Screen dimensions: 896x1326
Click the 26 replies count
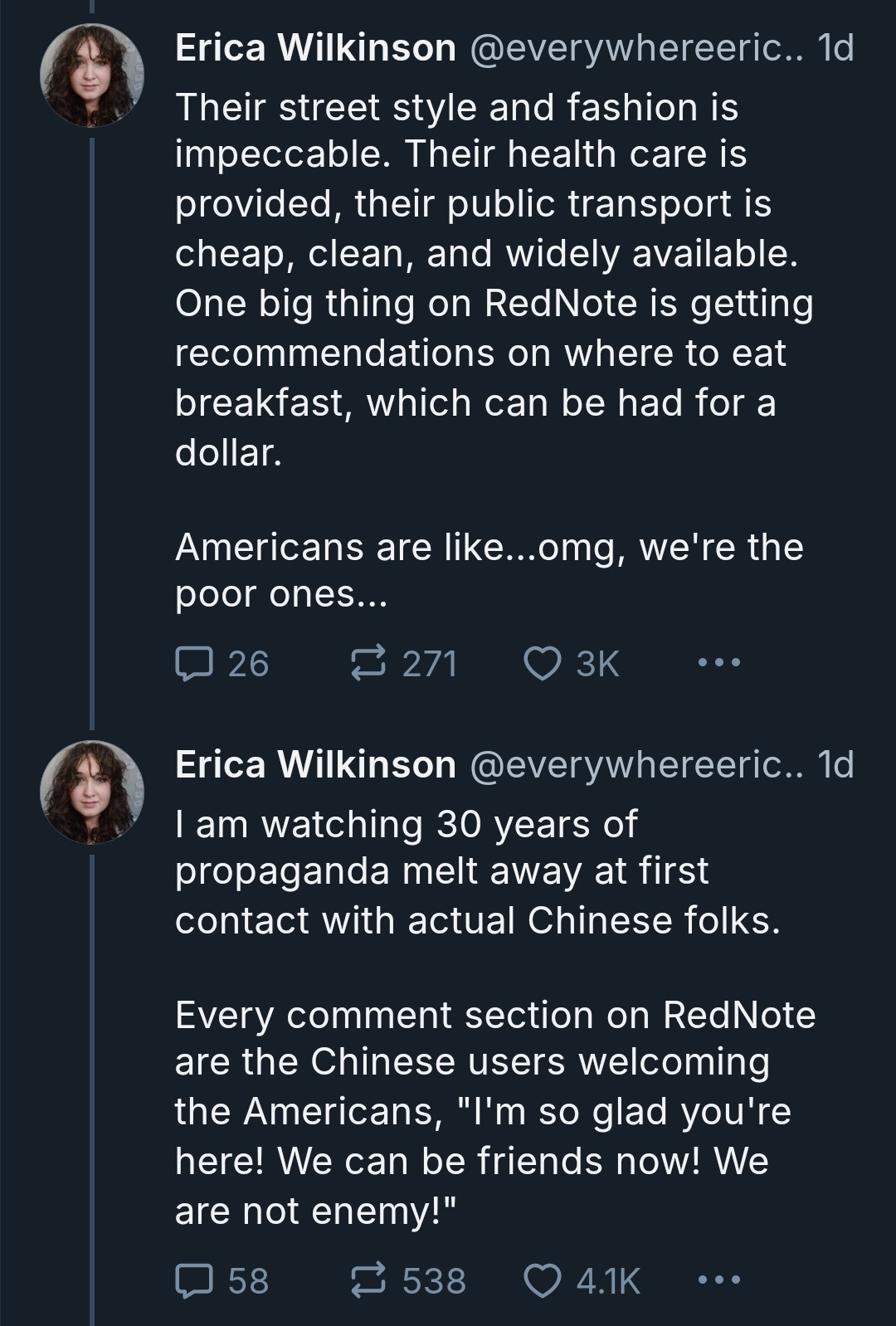[248, 664]
